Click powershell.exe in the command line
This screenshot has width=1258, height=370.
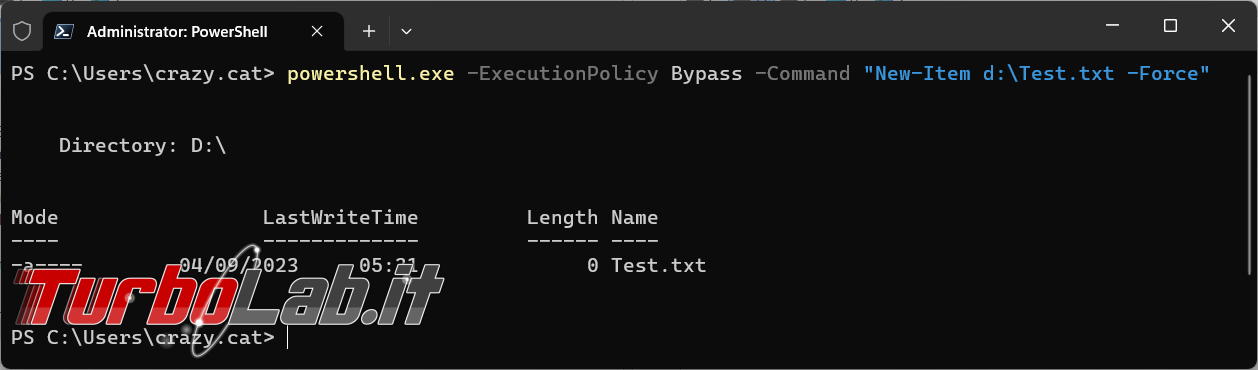click(370, 74)
